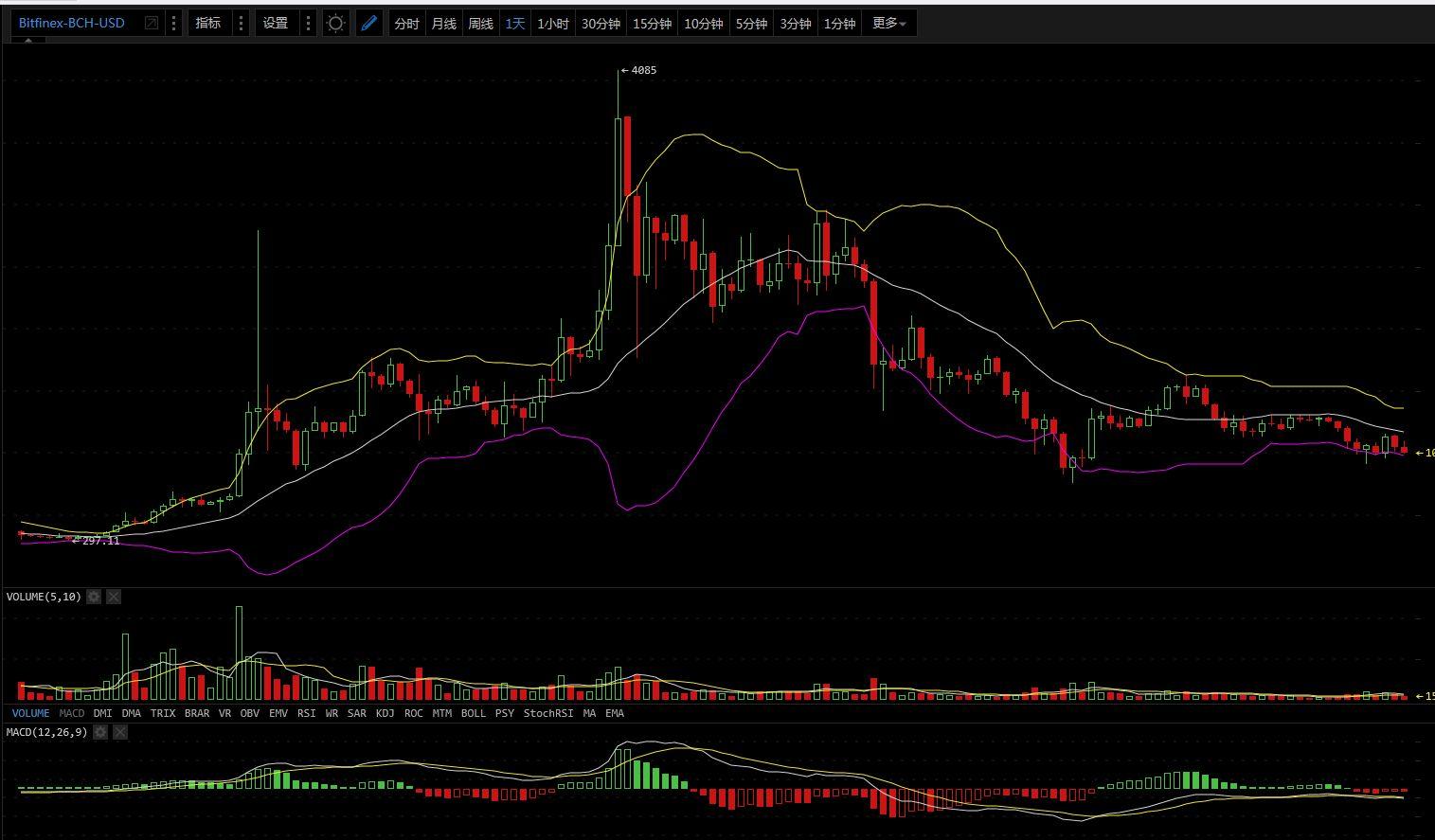The height and width of the screenshot is (840, 1435).
Task: Select the MACD indicator tab
Action: (72, 713)
